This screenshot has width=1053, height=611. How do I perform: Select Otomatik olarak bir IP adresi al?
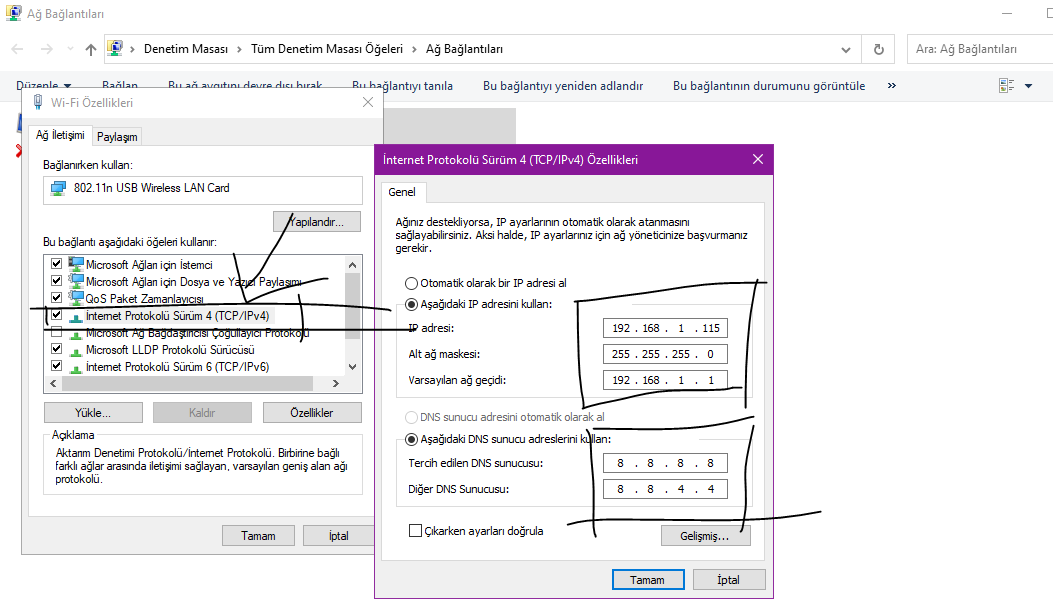click(411, 283)
